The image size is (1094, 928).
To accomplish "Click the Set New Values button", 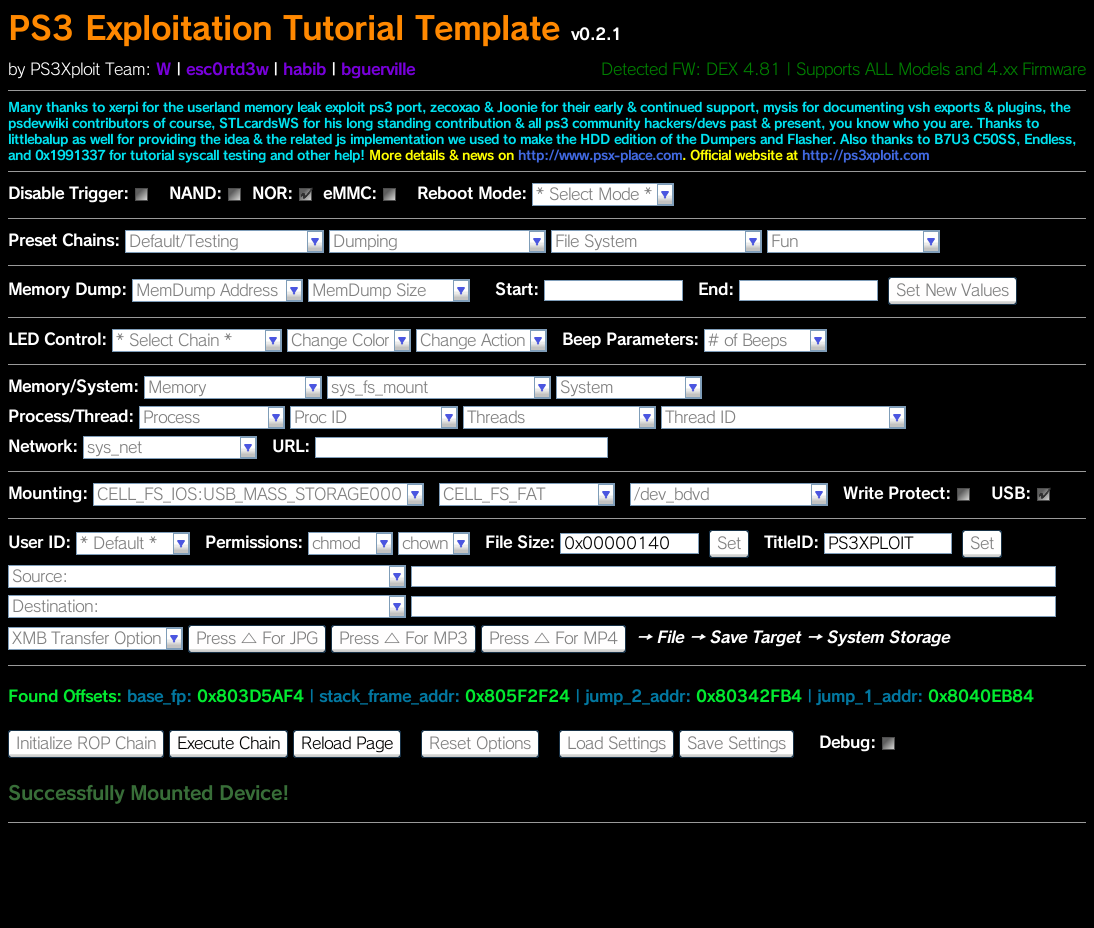I will click(x=952, y=290).
